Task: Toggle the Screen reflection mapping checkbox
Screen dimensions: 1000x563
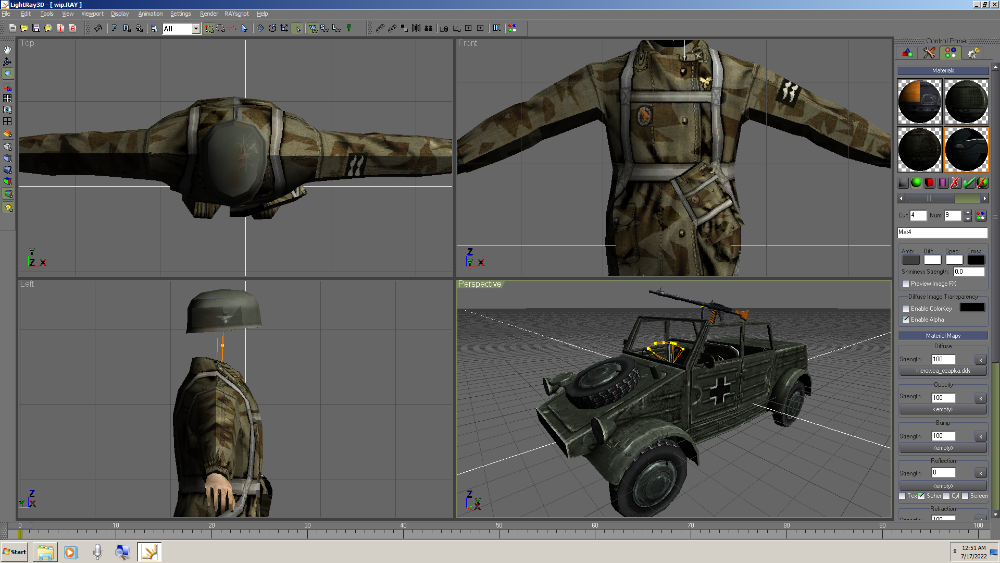Action: tap(965, 495)
